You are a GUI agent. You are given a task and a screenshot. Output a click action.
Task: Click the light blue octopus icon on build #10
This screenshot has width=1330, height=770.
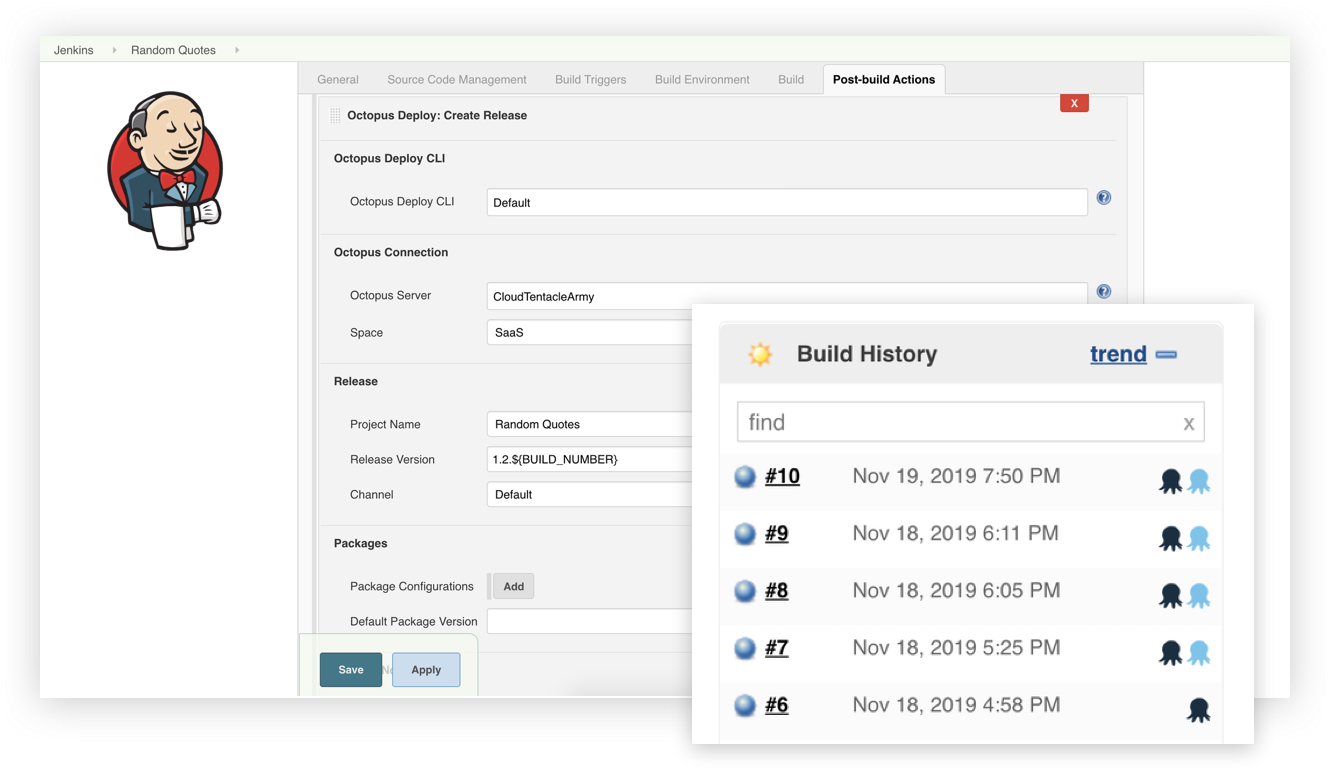[1199, 481]
